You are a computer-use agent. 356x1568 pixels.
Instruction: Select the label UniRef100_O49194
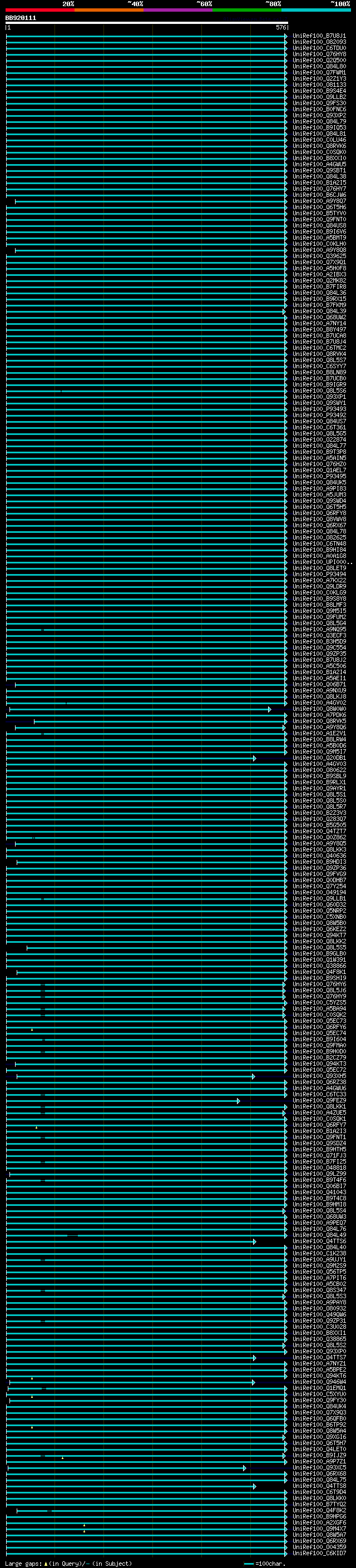(x=319, y=892)
